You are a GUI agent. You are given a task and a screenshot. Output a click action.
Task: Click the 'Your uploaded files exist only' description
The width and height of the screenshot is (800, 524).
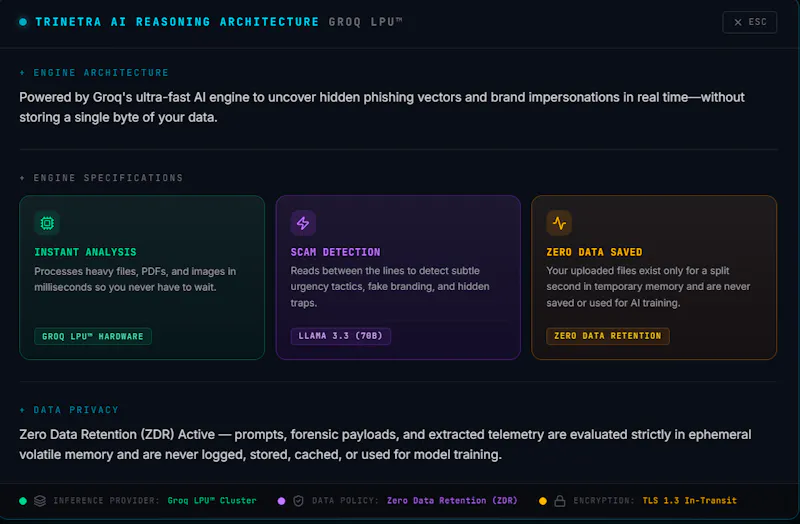click(648, 287)
